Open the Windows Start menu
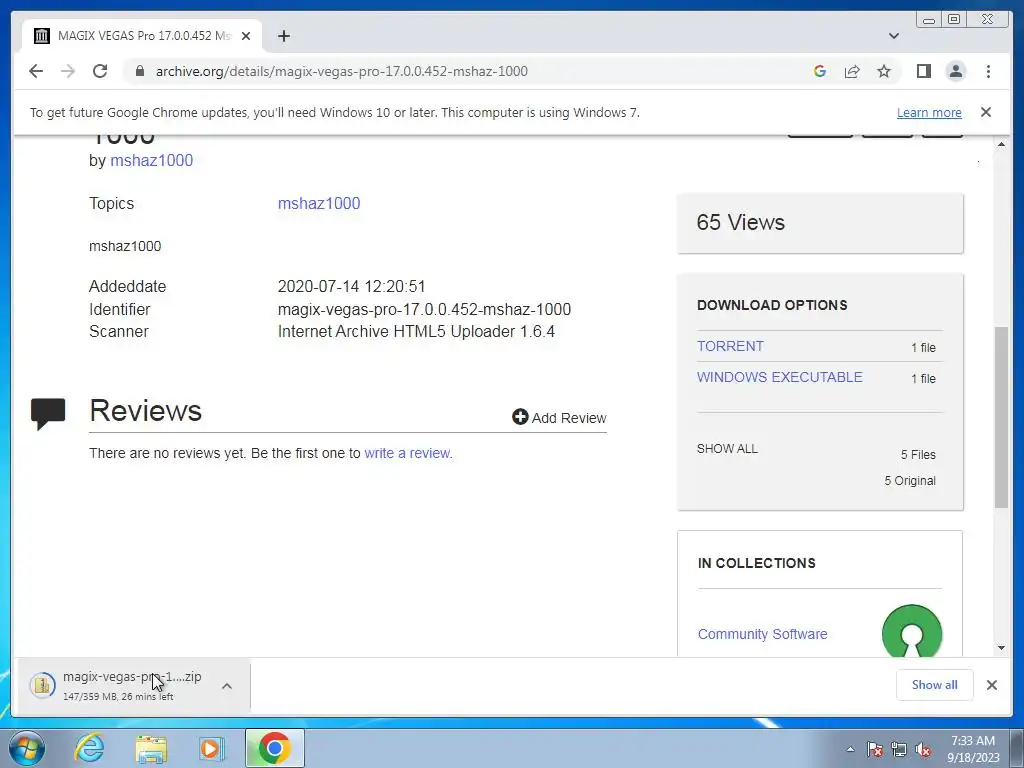1024x768 pixels. coord(27,748)
